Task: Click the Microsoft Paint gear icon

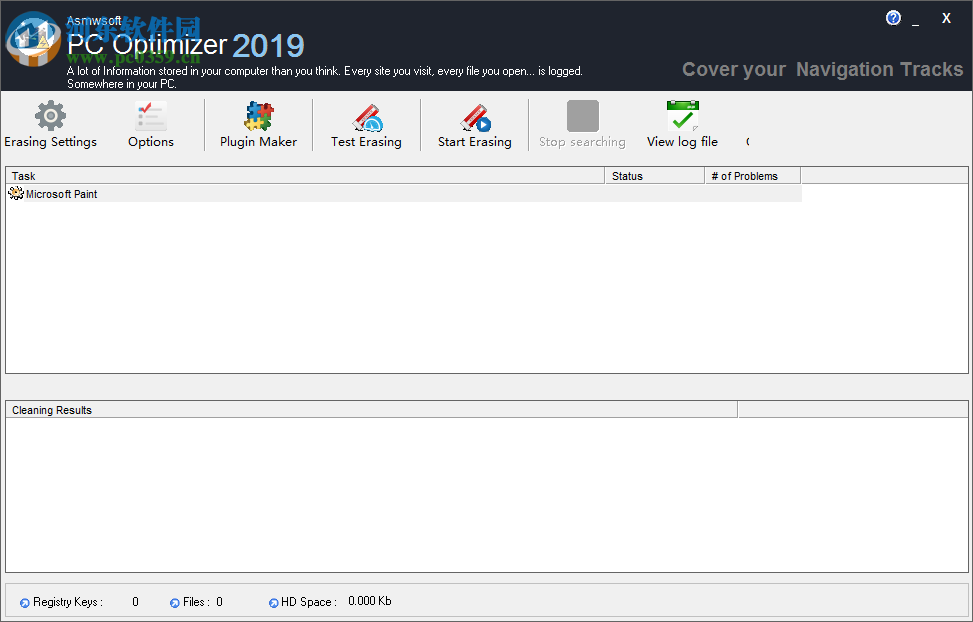Action: (x=14, y=193)
